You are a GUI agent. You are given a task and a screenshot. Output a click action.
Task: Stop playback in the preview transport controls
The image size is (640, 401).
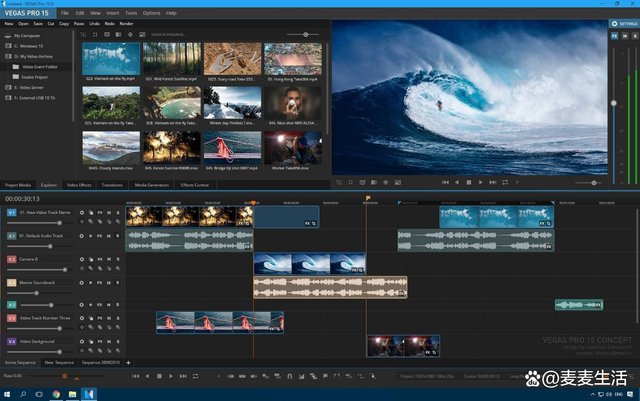(469, 183)
